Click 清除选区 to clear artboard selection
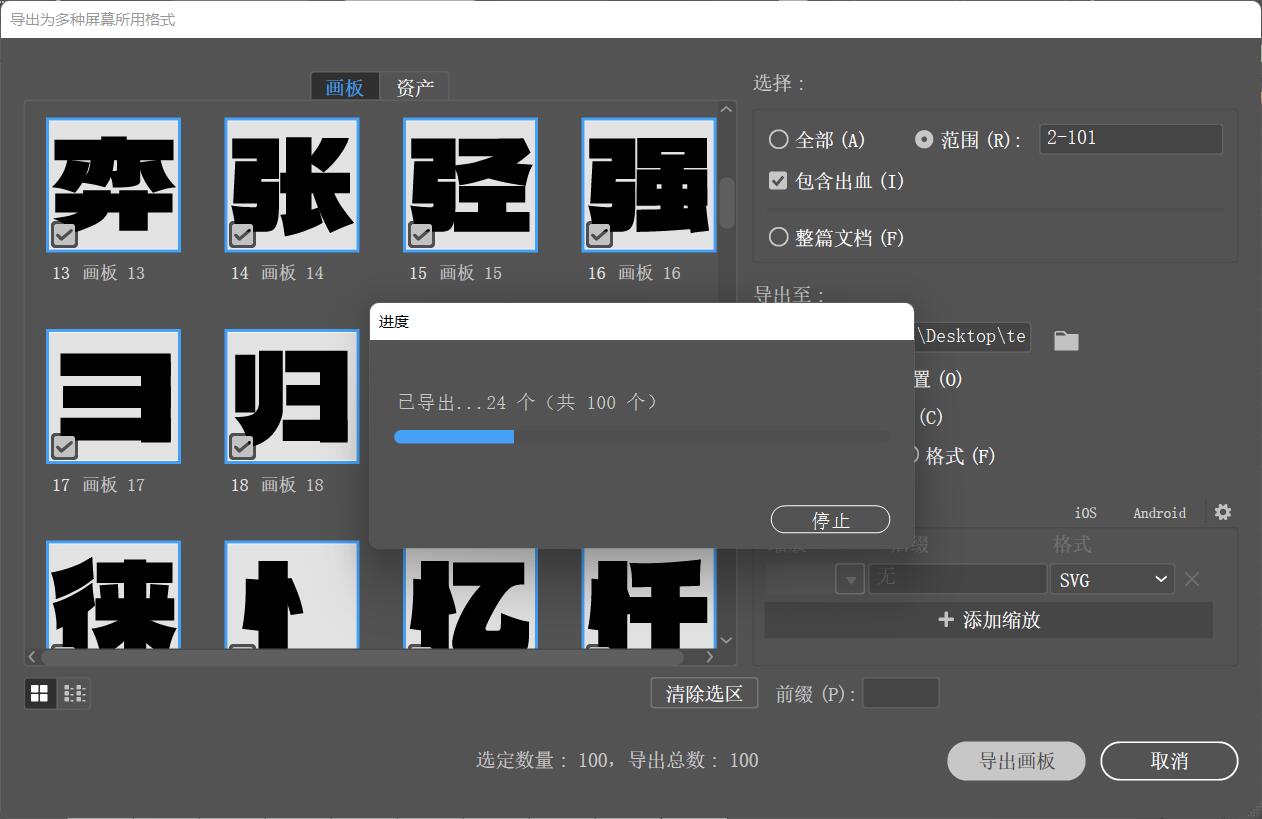The height and width of the screenshot is (819, 1262). point(704,692)
